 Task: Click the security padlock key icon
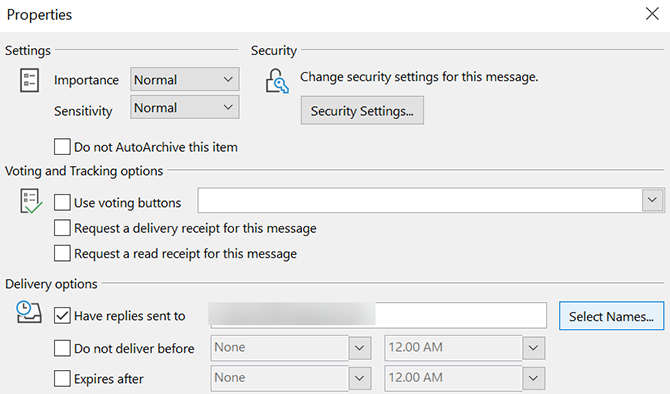tap(277, 81)
